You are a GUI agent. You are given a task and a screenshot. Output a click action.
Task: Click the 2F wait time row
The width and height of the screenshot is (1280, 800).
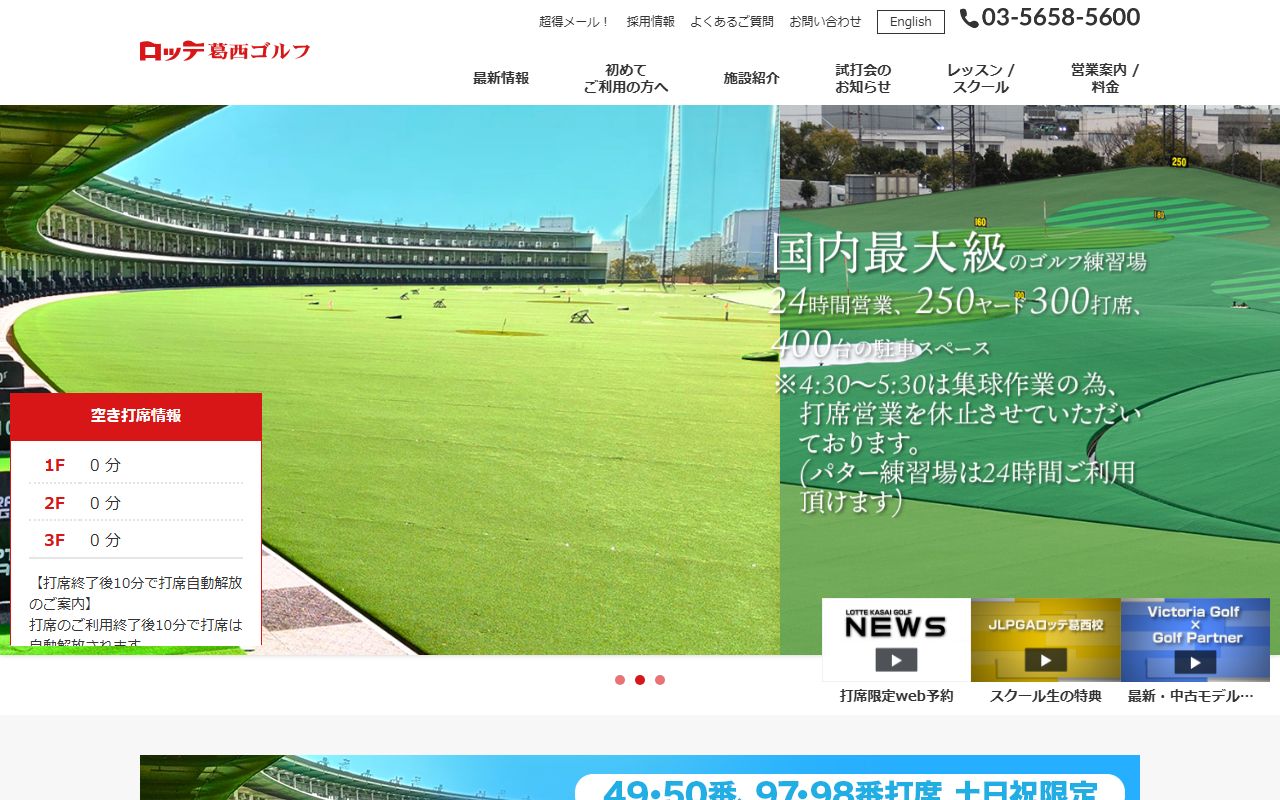(136, 503)
